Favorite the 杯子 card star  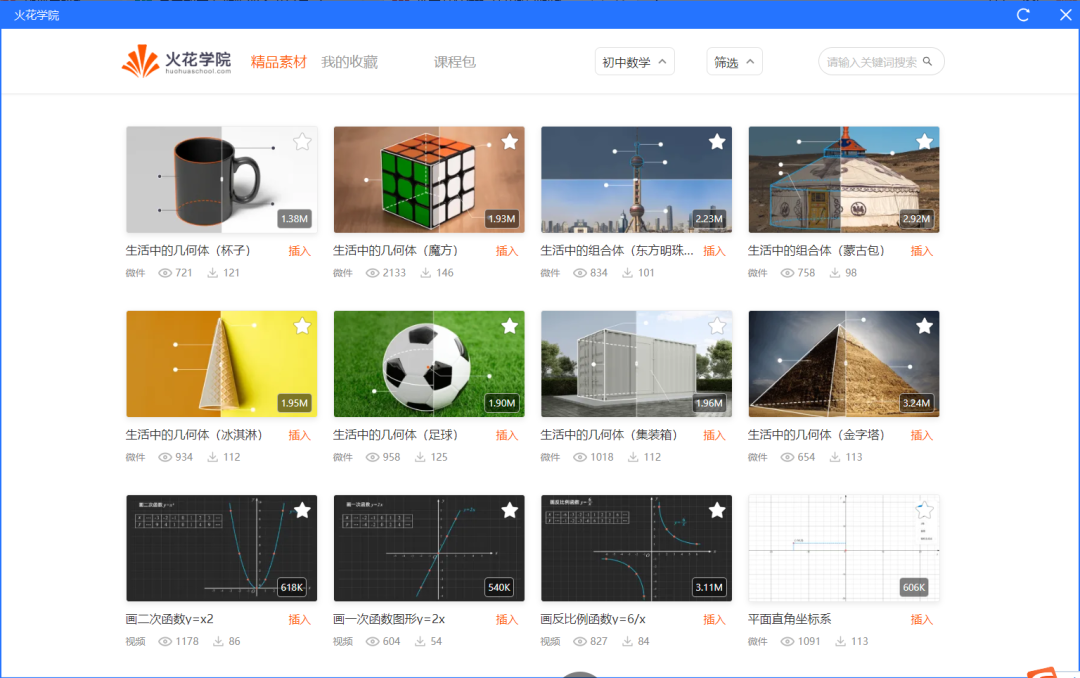click(302, 142)
